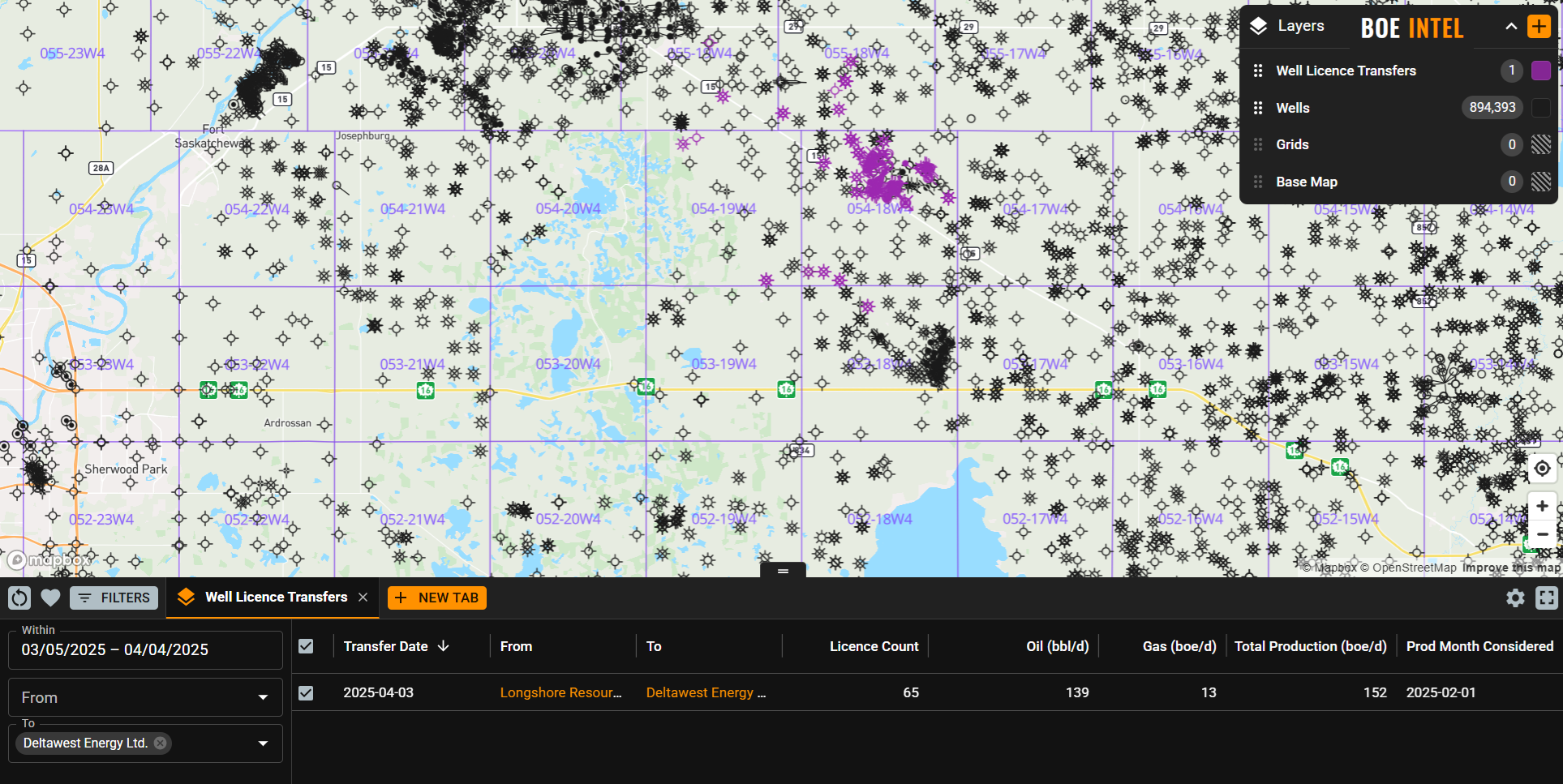The image size is (1563, 784).
Task: Click the Ardrossan map label
Action: (x=287, y=422)
